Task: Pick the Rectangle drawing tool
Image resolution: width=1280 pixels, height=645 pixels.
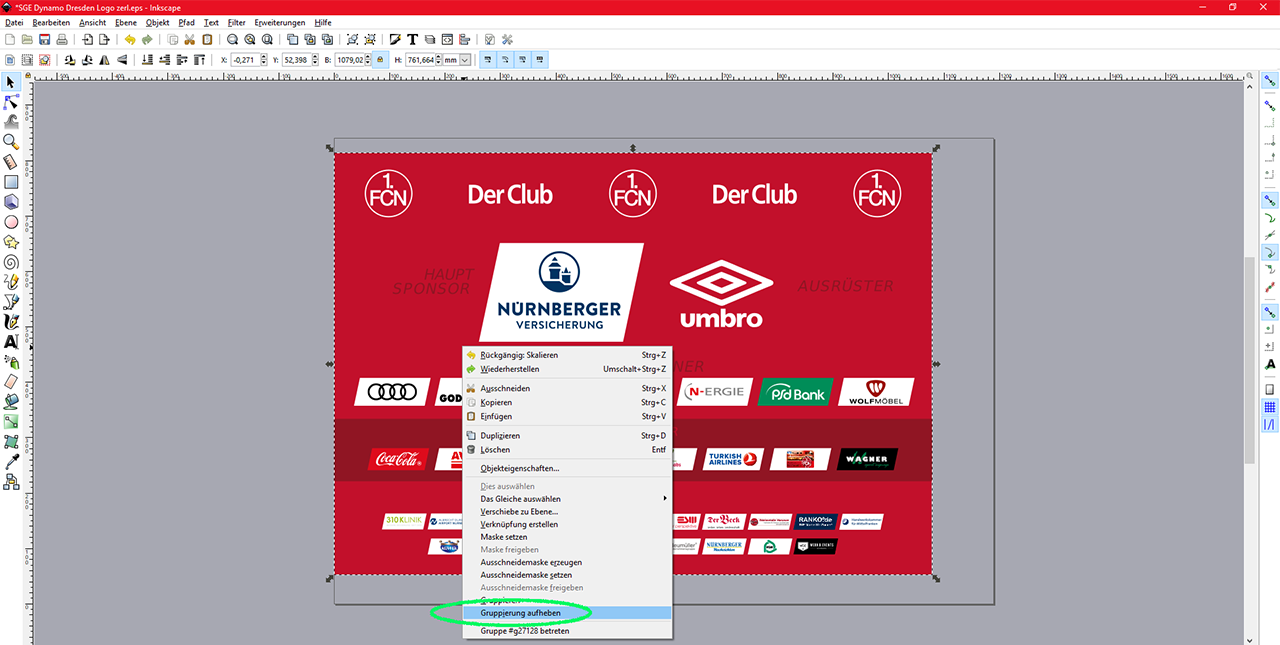Action: (11, 183)
